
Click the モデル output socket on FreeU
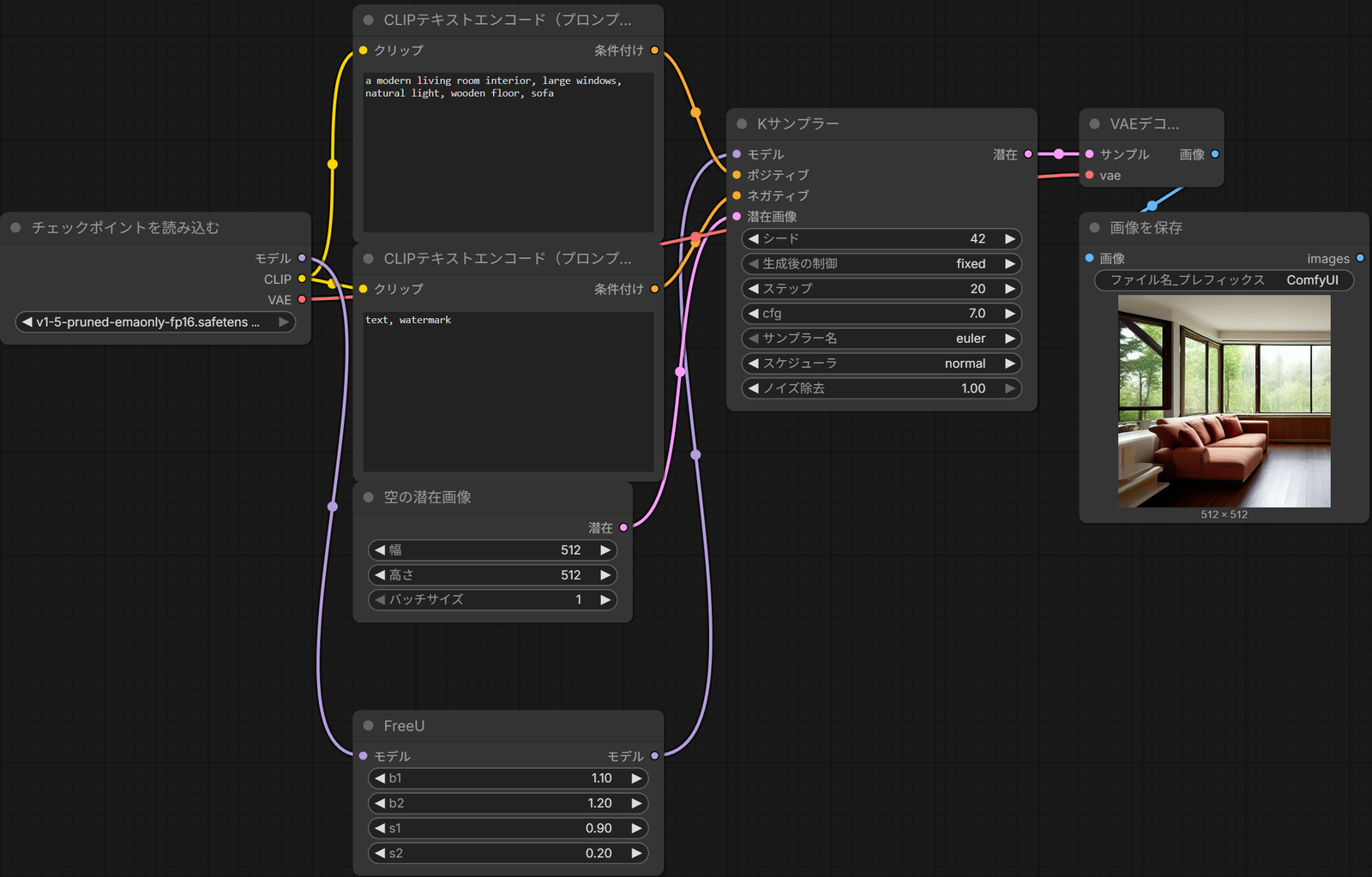click(654, 755)
